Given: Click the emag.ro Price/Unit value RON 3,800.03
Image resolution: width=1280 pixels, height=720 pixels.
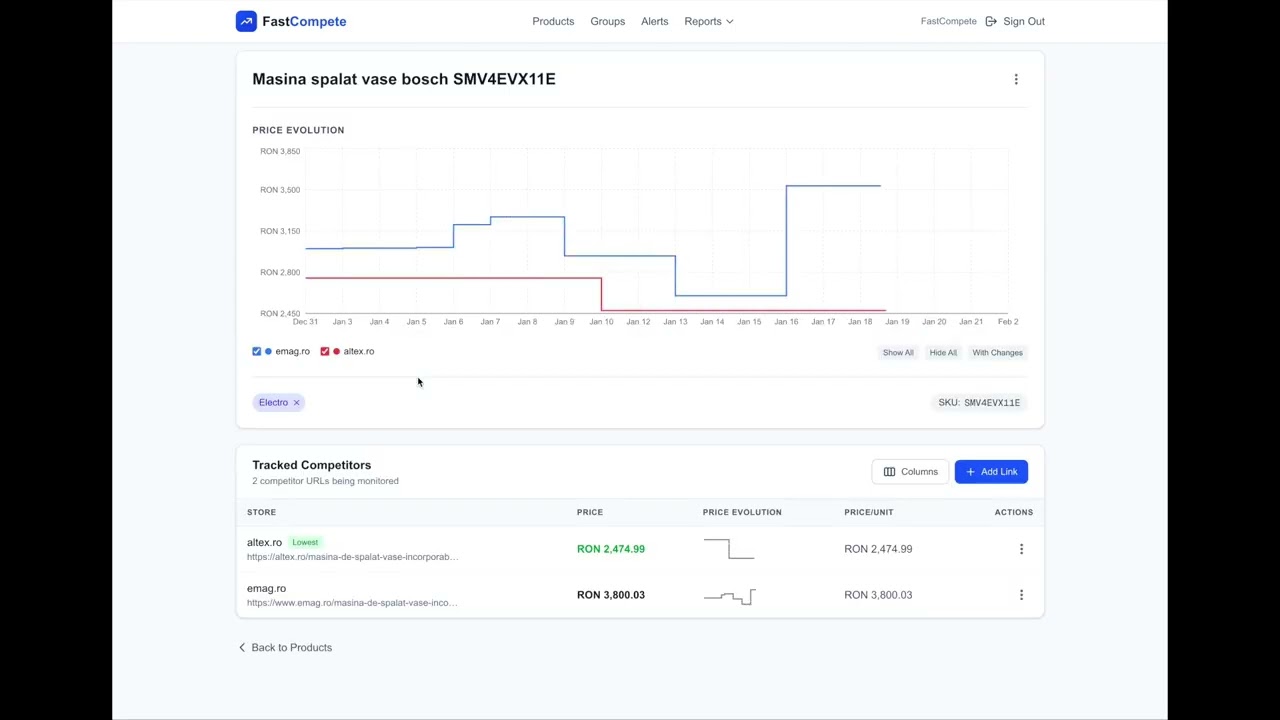Looking at the screenshot, I should point(878,595).
